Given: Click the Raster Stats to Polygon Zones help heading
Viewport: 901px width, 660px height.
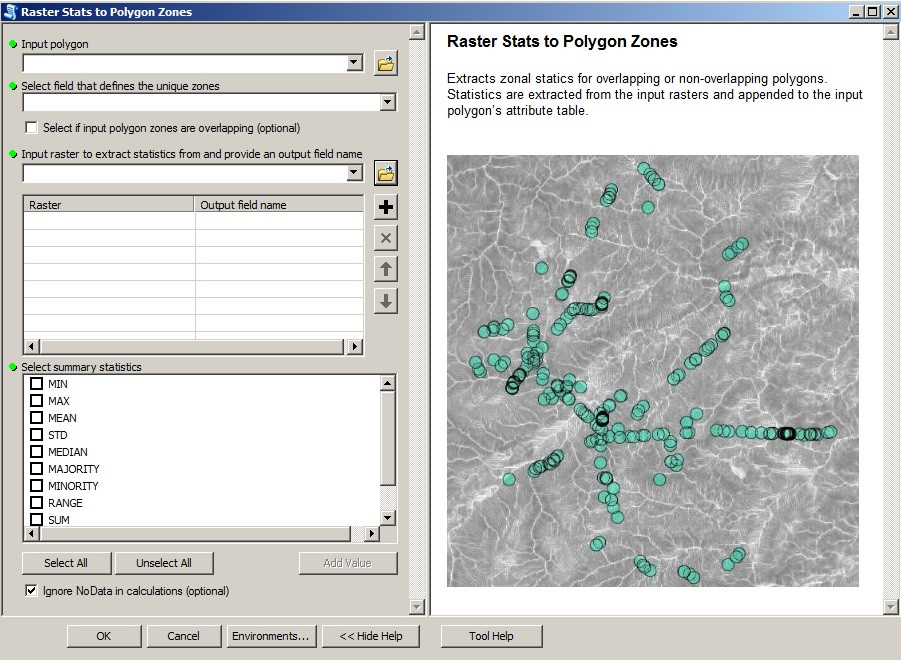Looking at the screenshot, I should click(x=562, y=41).
